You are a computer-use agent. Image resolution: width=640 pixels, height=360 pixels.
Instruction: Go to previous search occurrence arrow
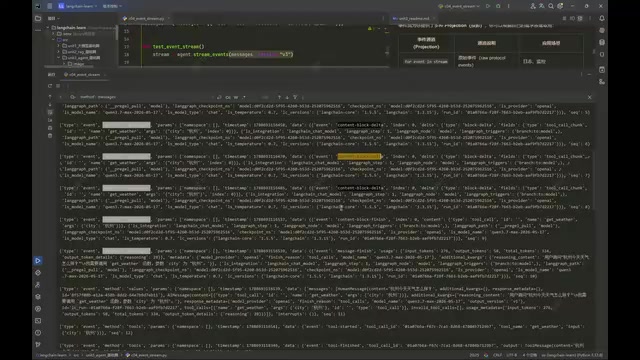(x=279, y=97)
